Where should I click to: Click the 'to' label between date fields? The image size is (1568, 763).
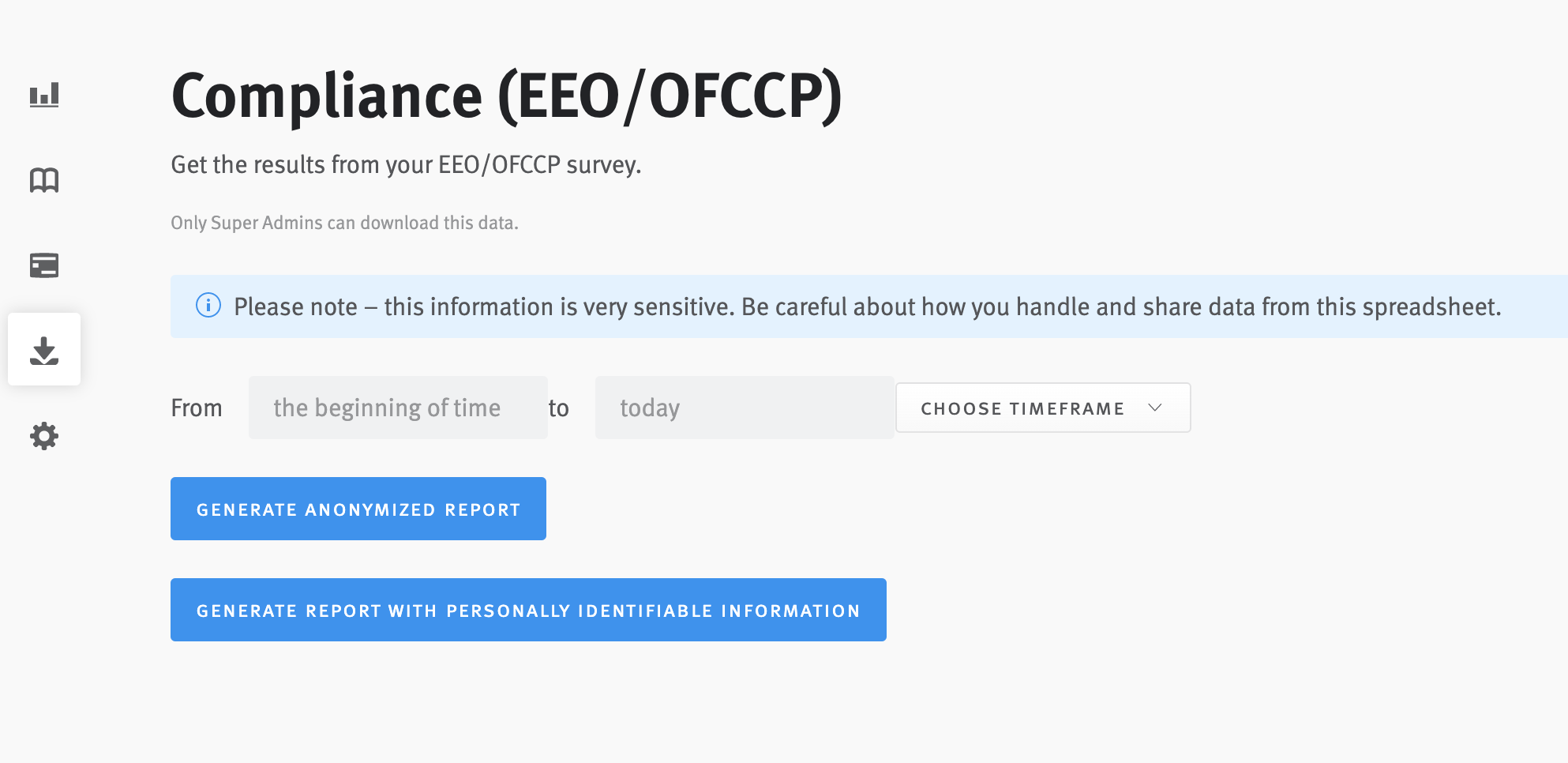click(x=559, y=408)
